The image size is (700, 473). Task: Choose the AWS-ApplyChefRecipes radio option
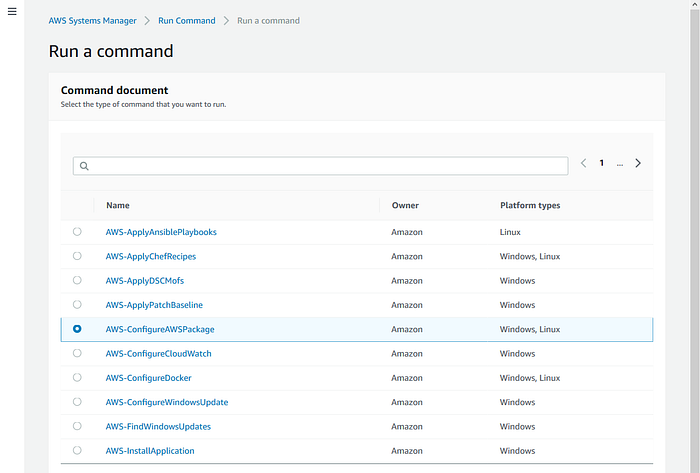tap(78, 256)
